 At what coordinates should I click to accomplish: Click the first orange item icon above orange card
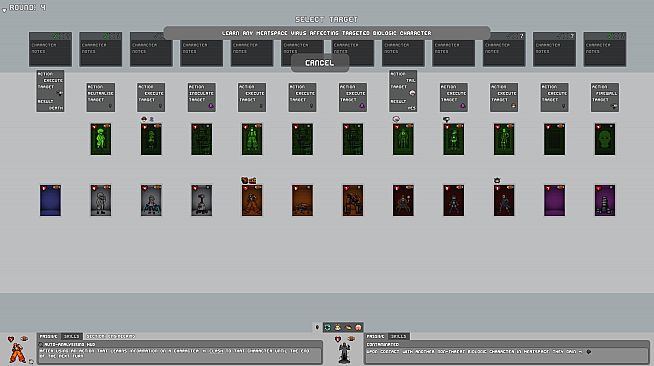245,180
